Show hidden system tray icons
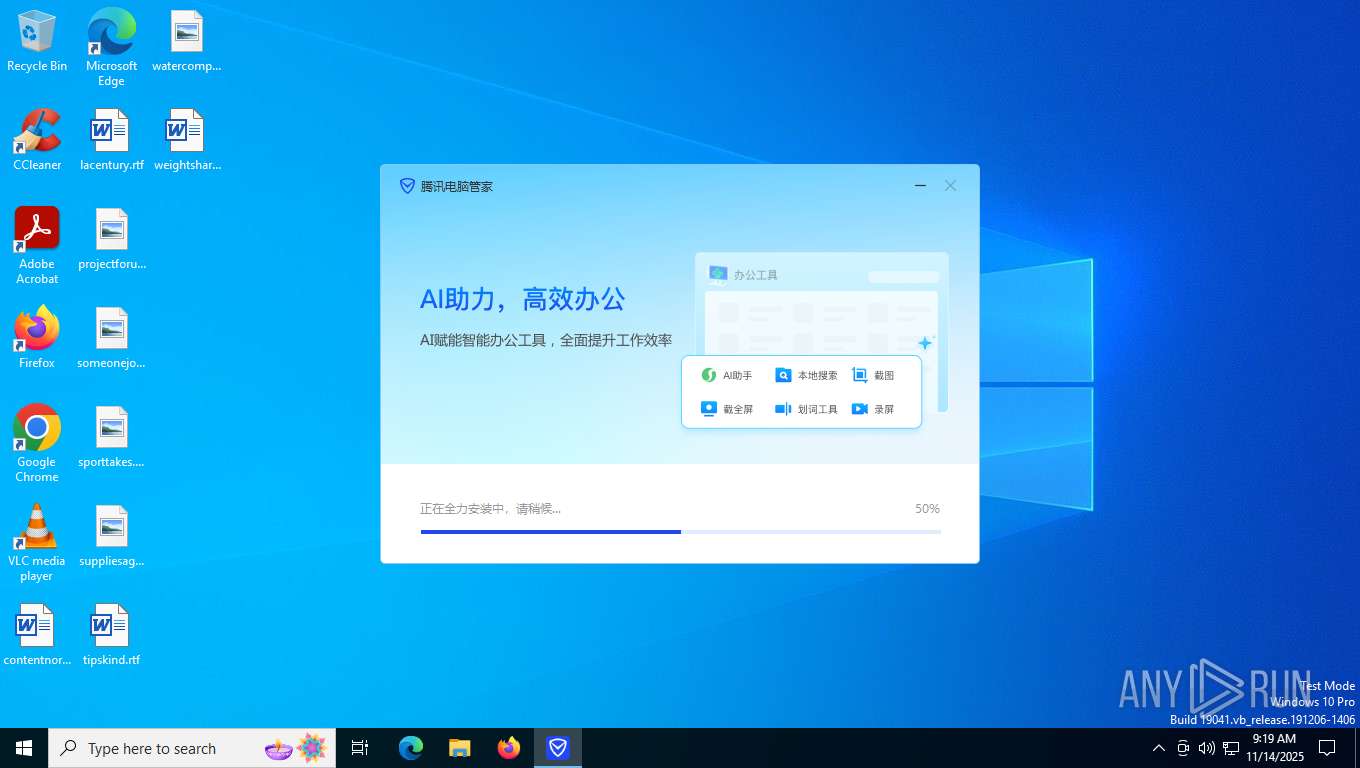This screenshot has height=768, width=1360. [1159, 748]
